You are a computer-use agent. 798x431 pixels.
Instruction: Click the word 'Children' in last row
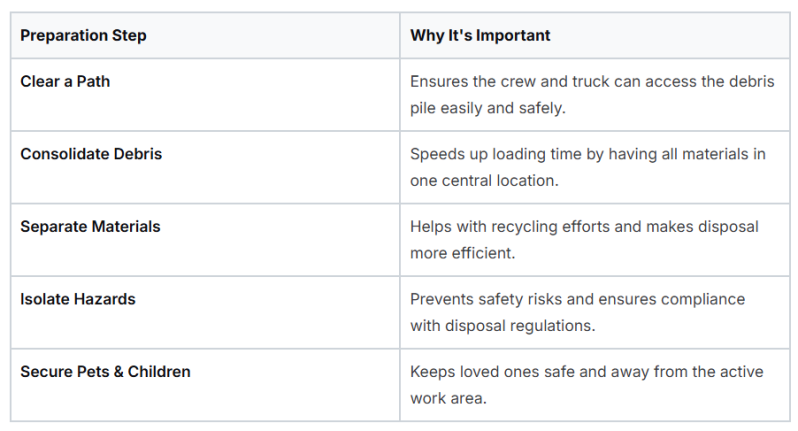(x=159, y=372)
